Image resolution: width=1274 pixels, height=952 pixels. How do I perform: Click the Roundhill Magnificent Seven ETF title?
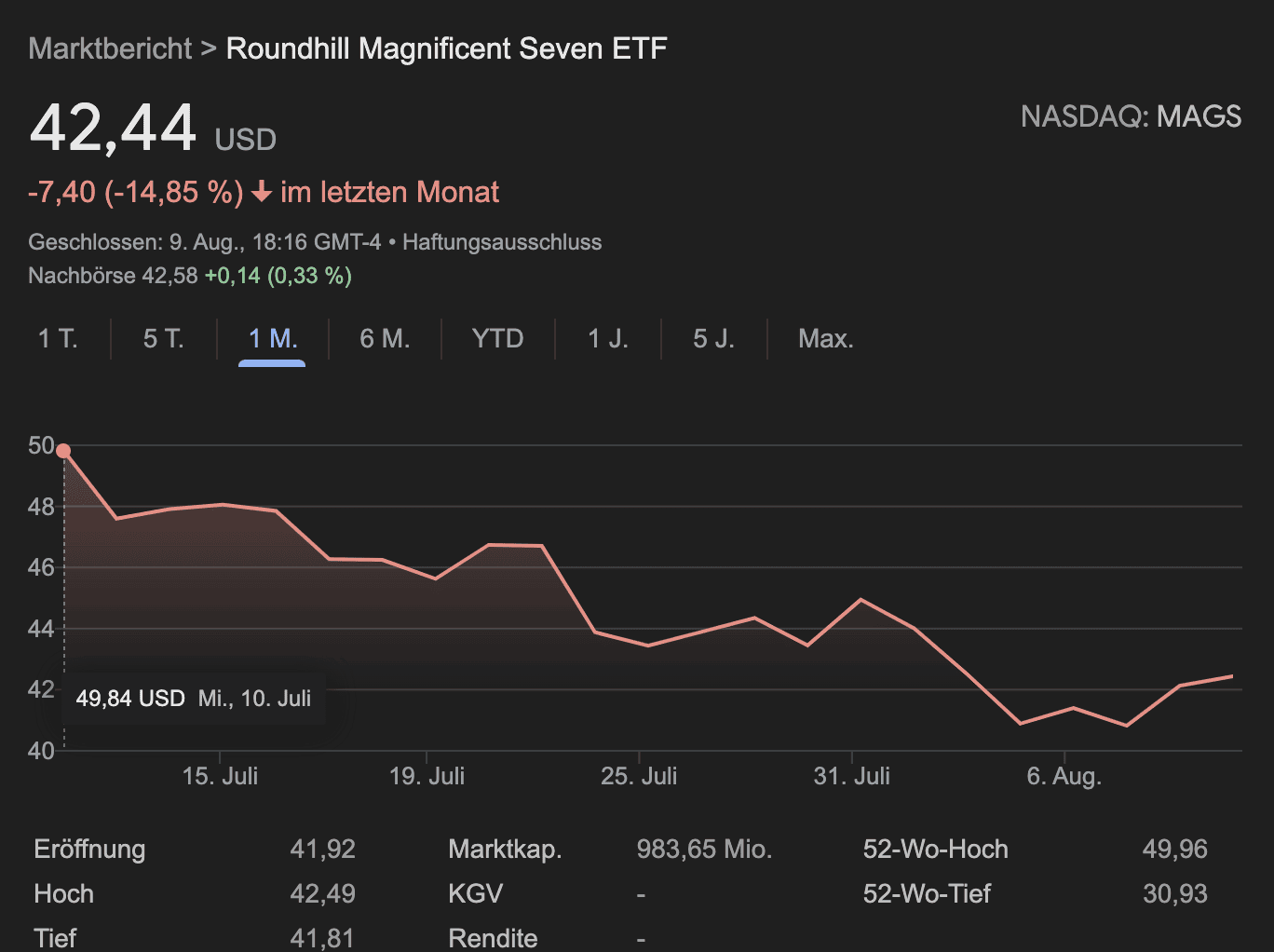tap(447, 48)
